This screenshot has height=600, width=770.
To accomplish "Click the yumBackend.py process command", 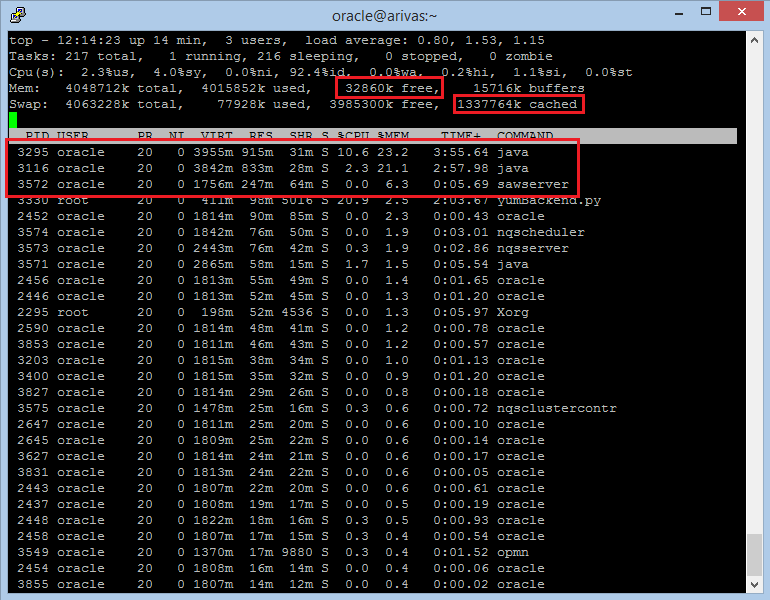I will coord(549,200).
